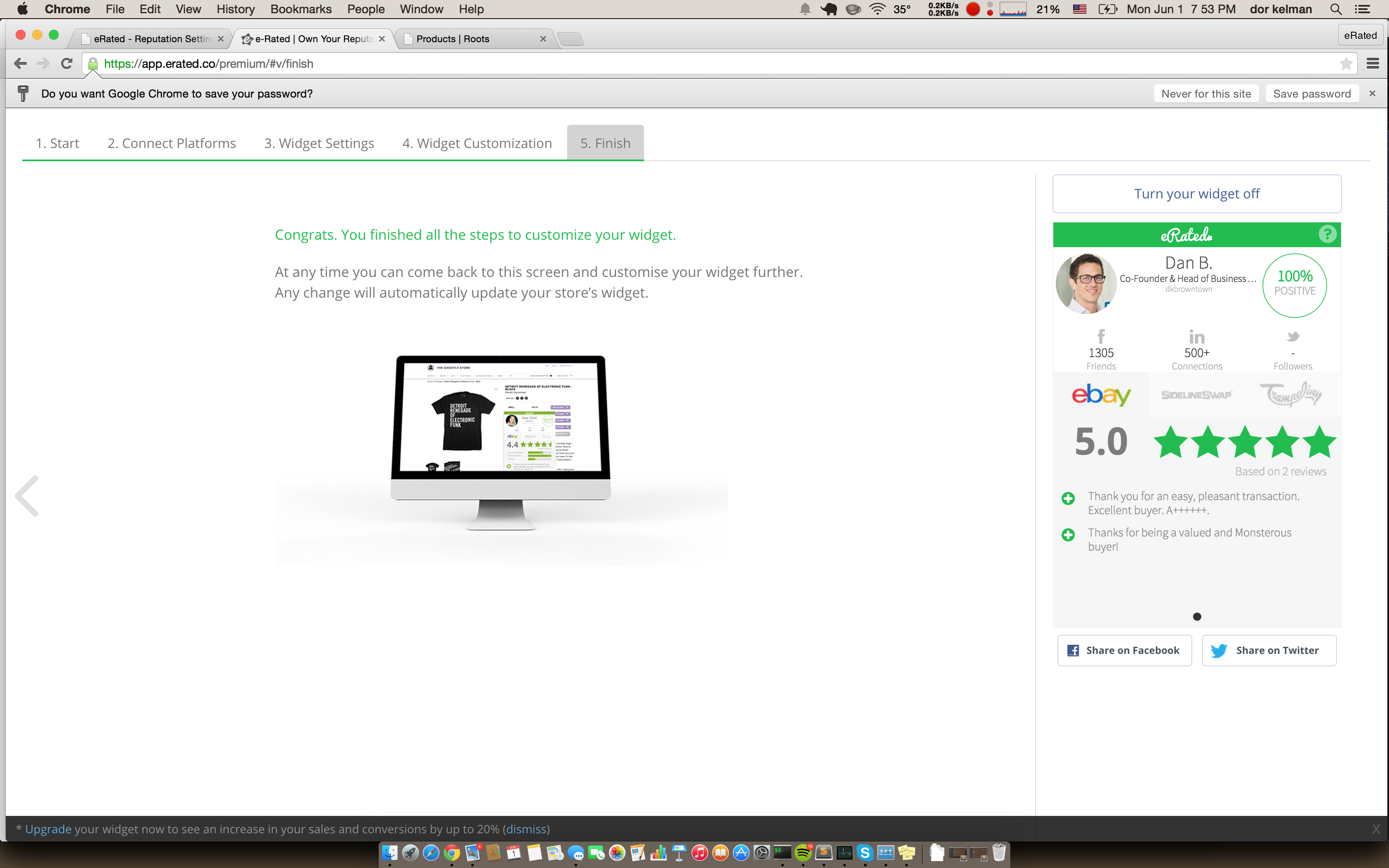Select the eBay logo in widget
The height and width of the screenshot is (868, 1389).
coord(1101,395)
